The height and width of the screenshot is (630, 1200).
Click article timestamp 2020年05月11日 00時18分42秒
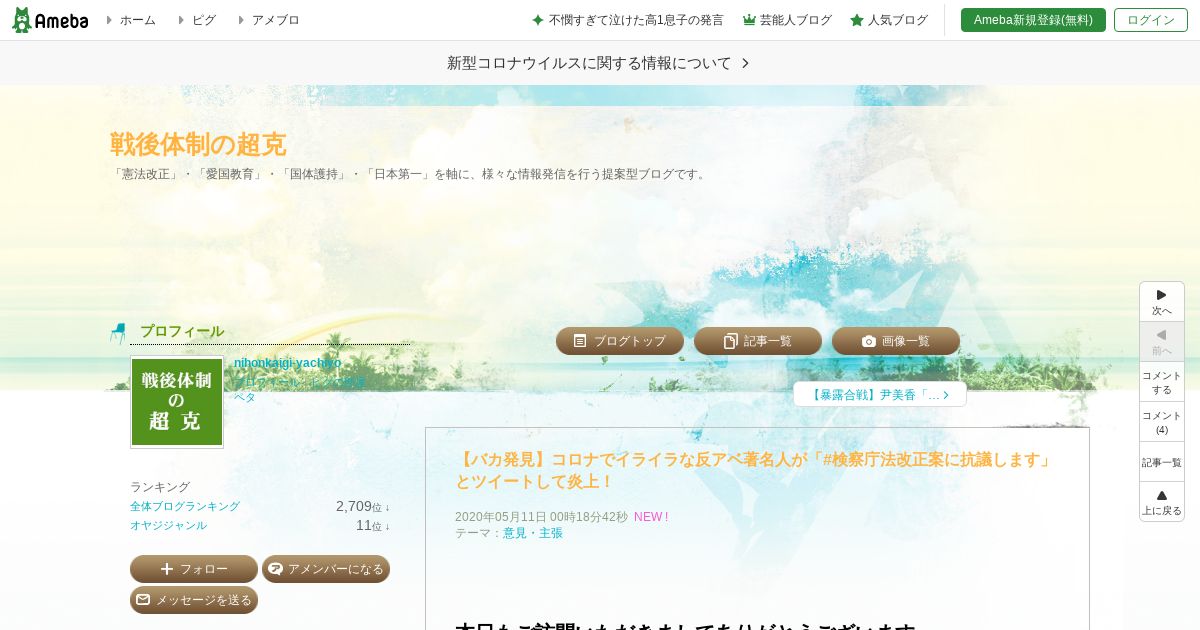point(541,517)
